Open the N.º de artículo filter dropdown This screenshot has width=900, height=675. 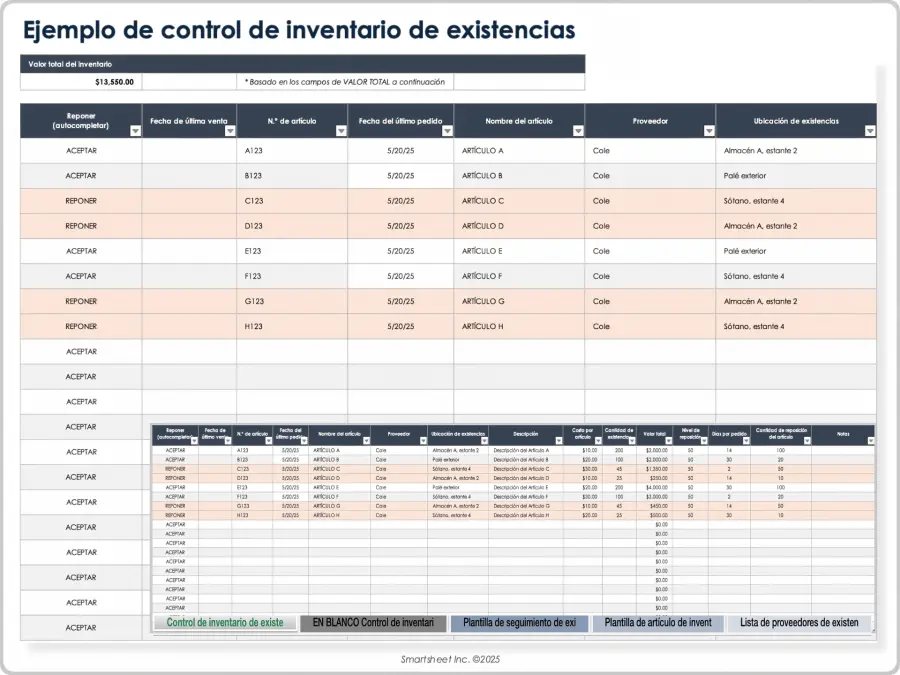340,130
